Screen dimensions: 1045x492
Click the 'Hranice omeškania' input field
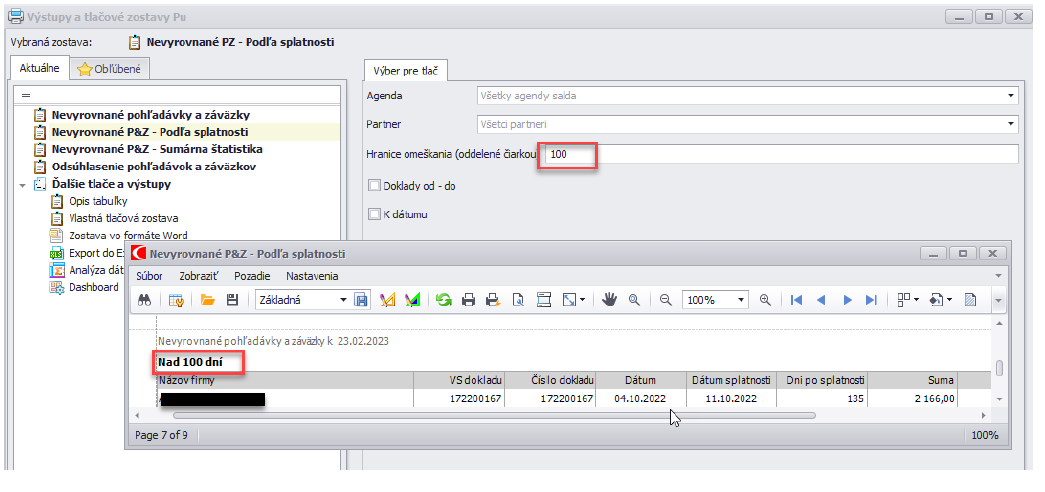[x=780, y=154]
